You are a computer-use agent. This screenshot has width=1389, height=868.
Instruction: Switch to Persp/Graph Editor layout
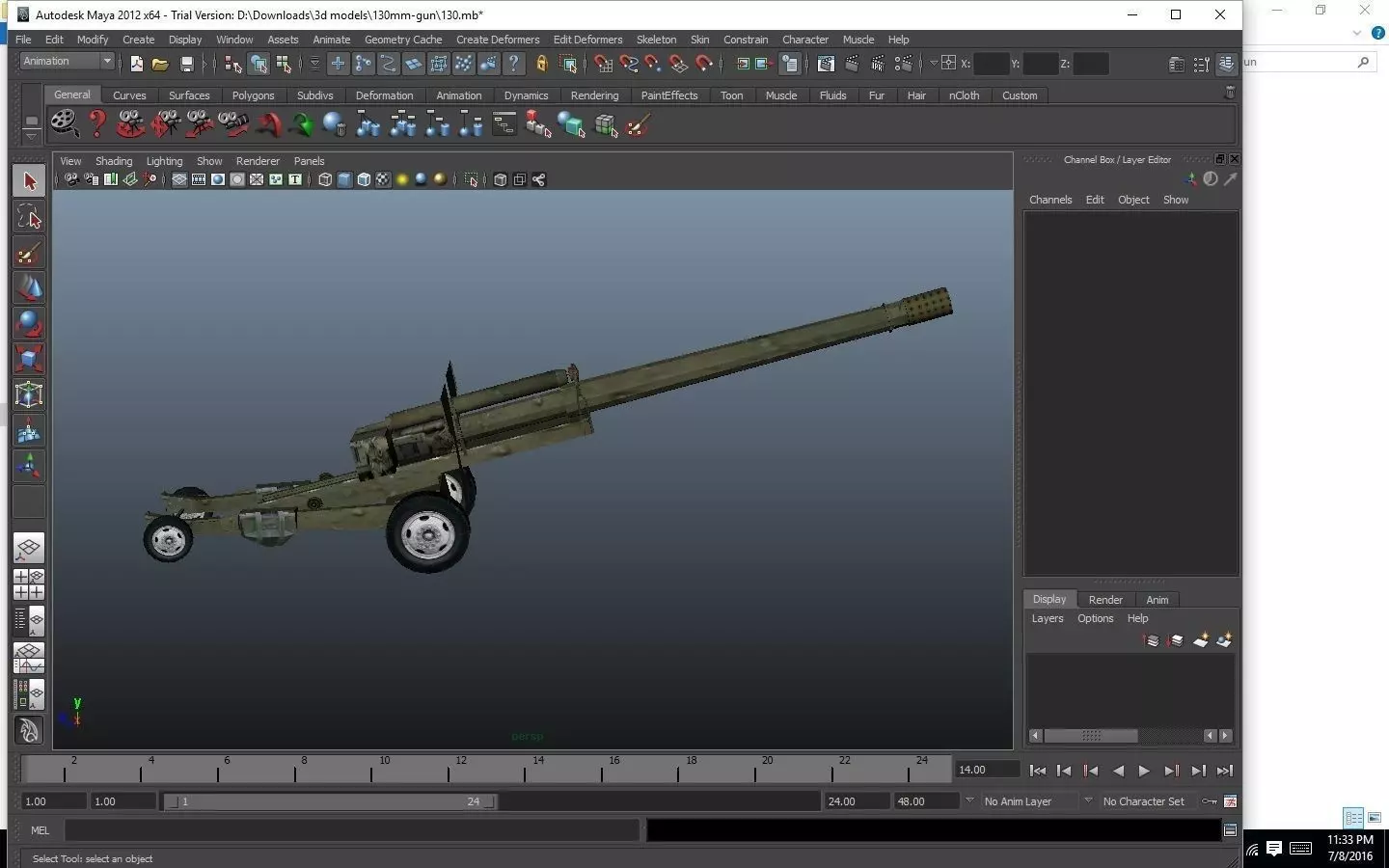[29, 659]
